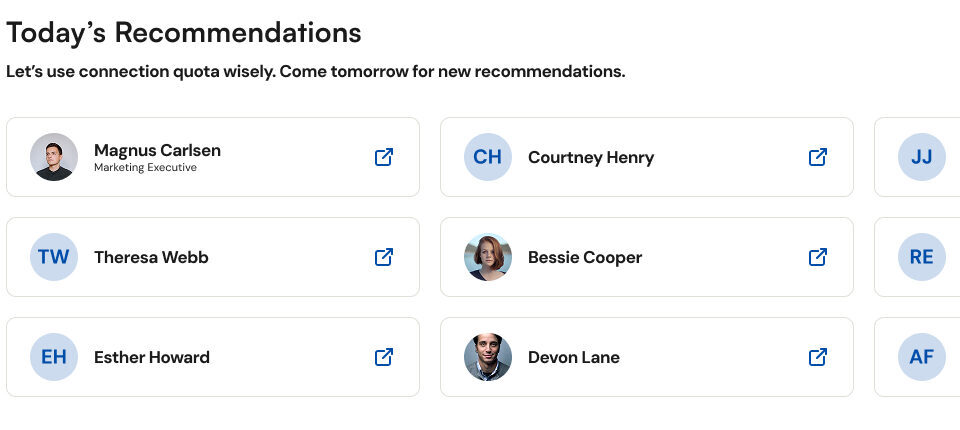Select the Theresa Webb name
960x430 pixels.
click(151, 257)
